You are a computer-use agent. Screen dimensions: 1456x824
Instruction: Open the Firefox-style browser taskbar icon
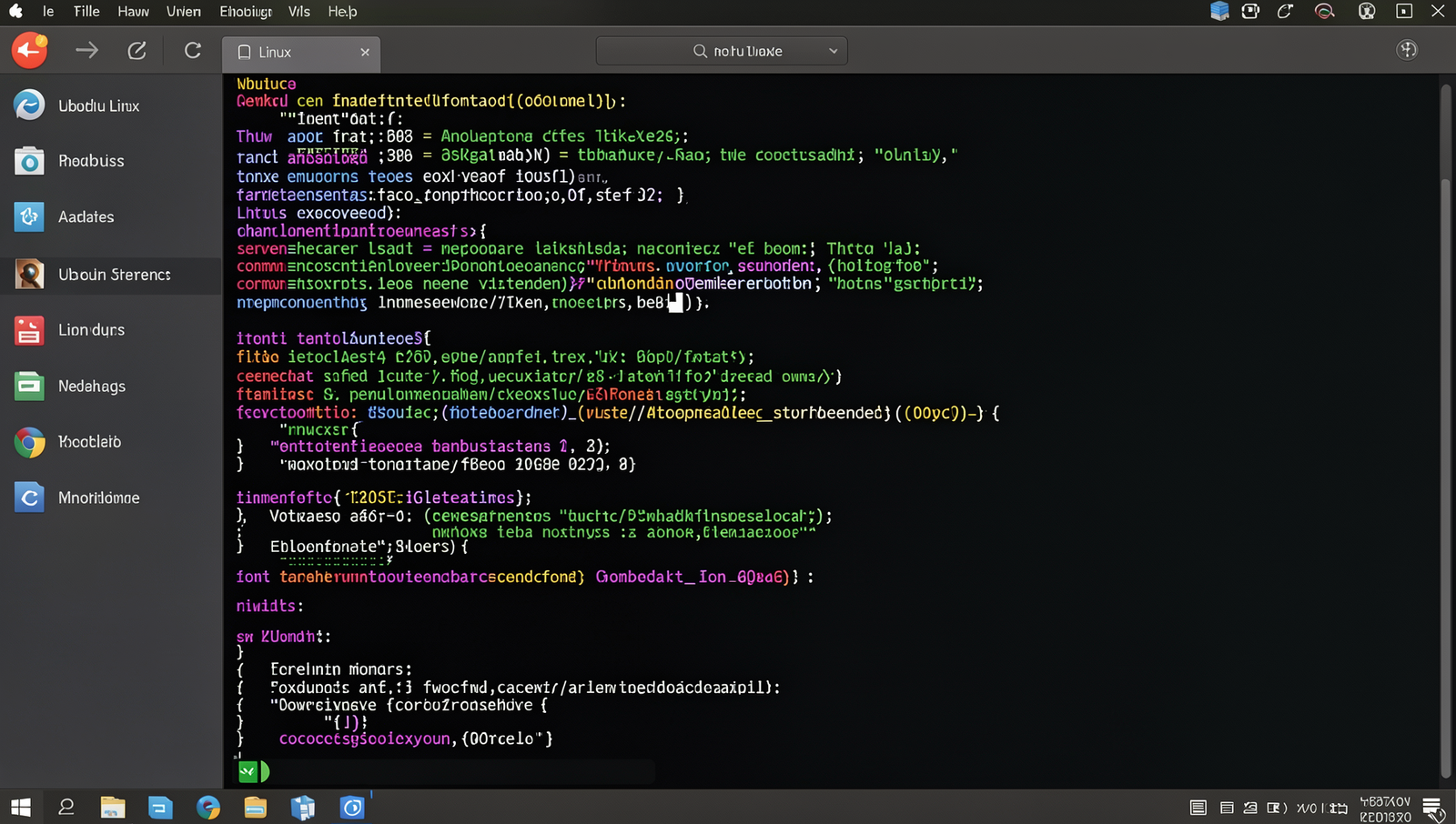pos(208,807)
